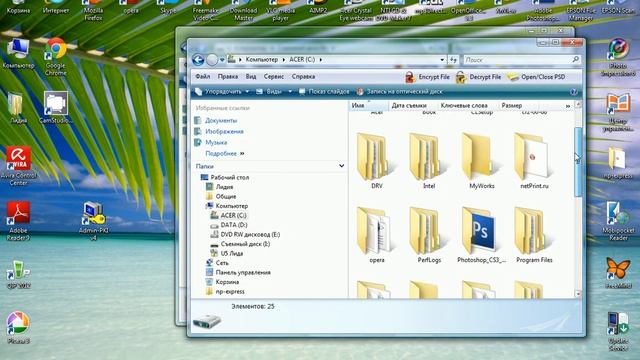640x360 pixels.
Task: Select US Лида in the folder tree
Action: [x=231, y=253]
